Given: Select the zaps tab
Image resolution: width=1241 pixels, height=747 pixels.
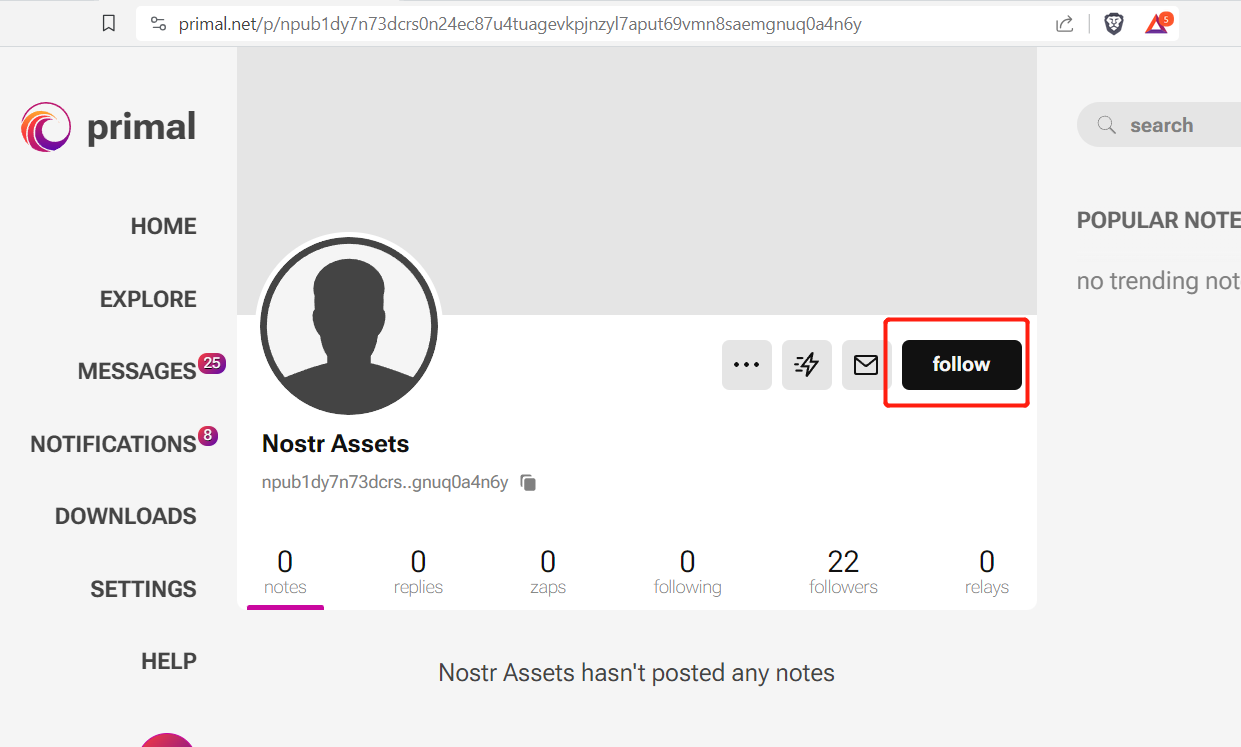Looking at the screenshot, I should point(548,573).
